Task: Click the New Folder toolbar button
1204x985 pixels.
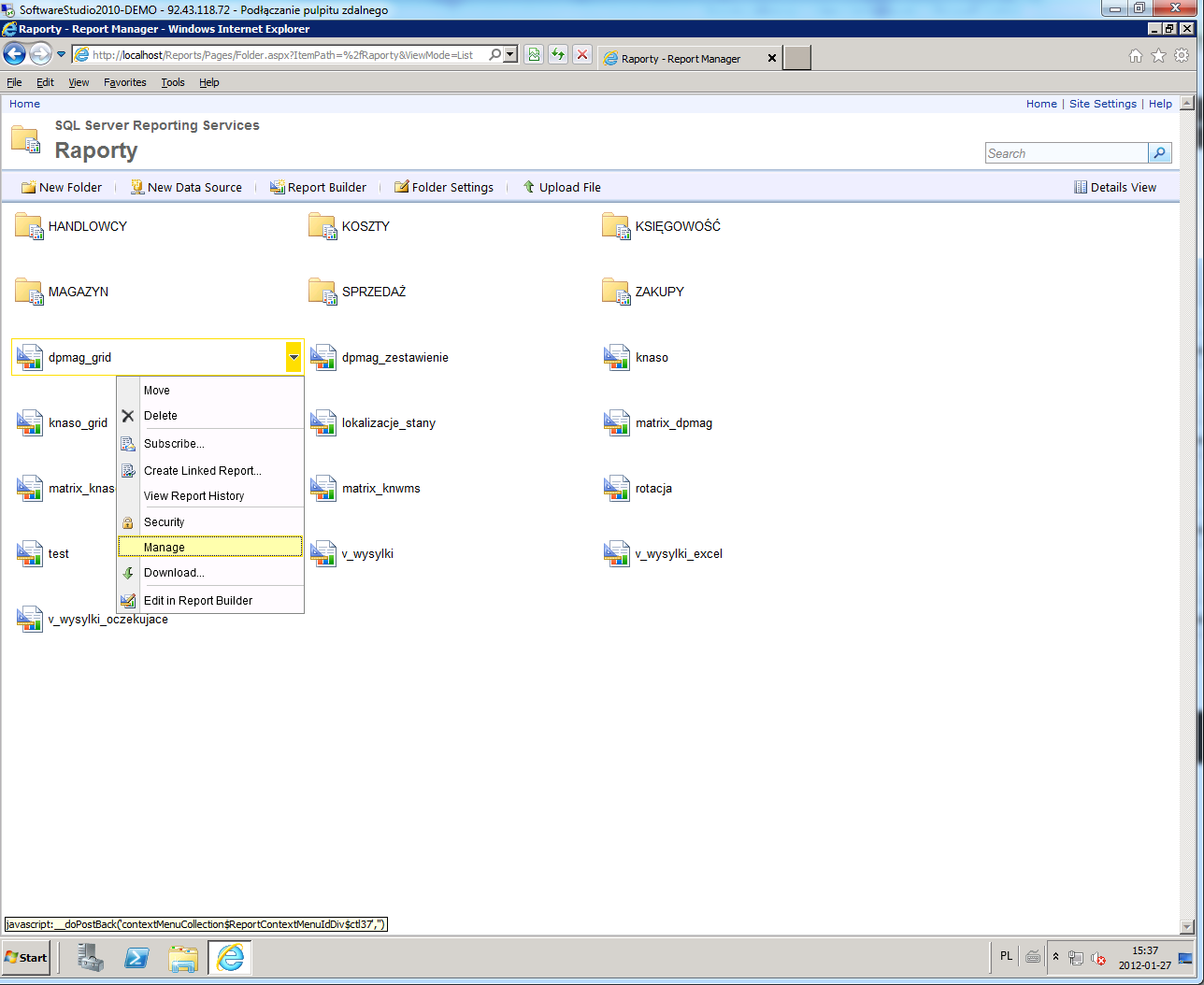Action: coord(62,187)
